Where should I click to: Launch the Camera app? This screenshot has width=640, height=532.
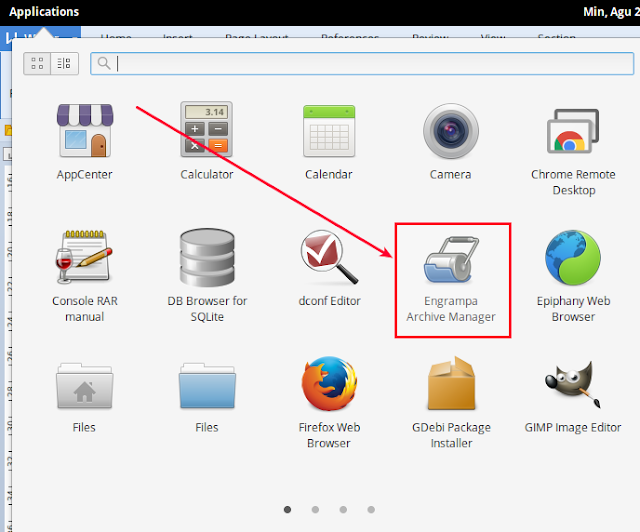(451, 141)
